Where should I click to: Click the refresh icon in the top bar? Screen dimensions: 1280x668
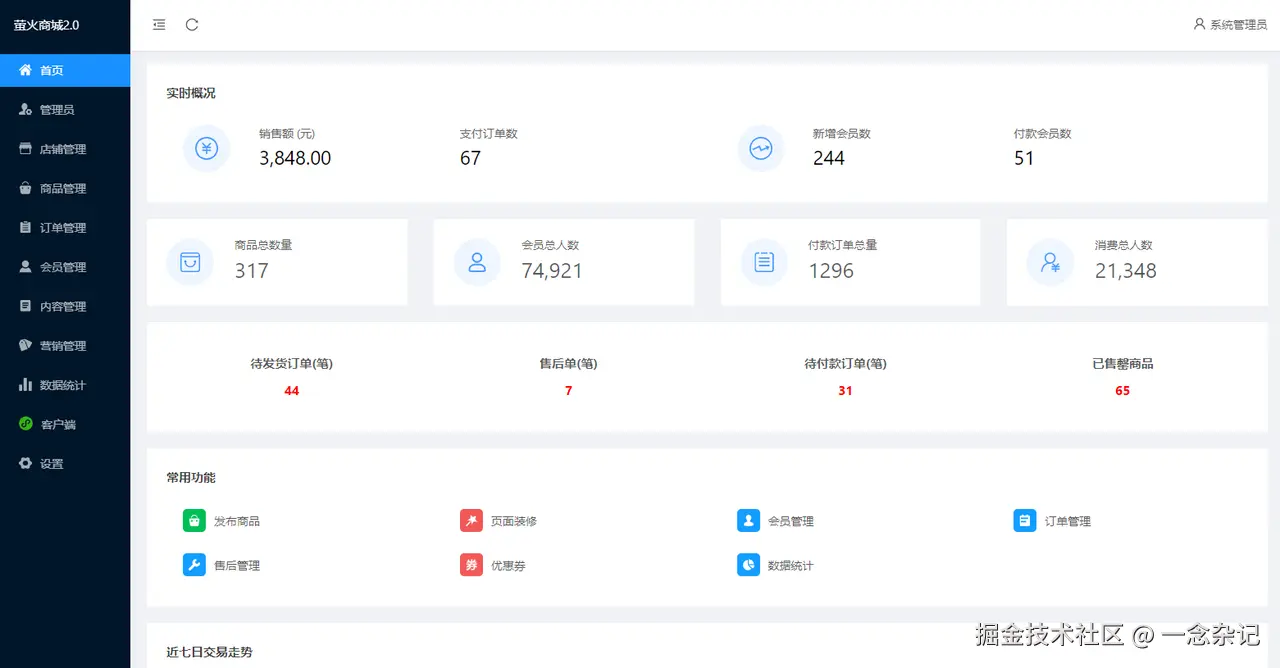(192, 25)
